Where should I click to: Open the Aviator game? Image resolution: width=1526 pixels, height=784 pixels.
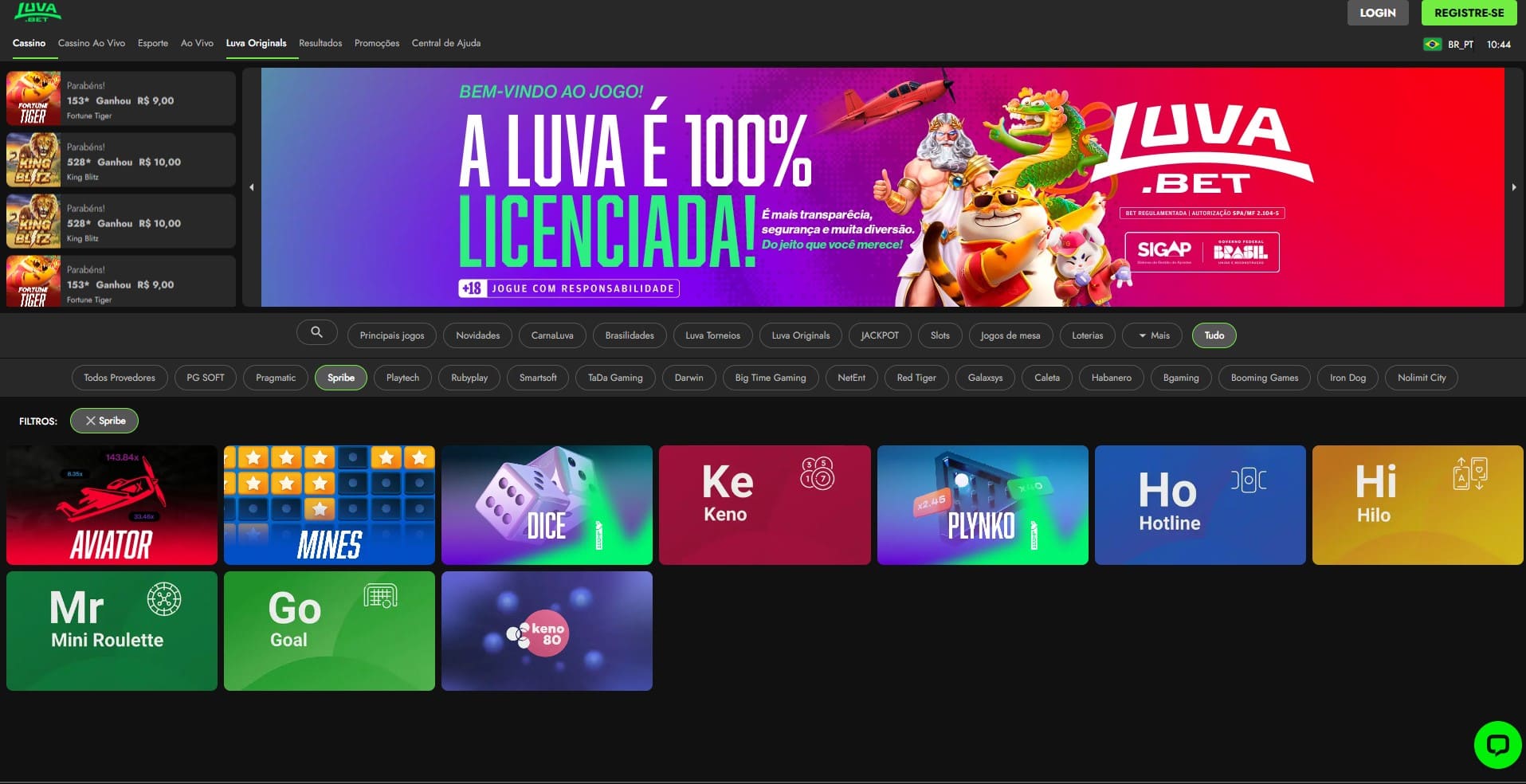pyautogui.click(x=112, y=505)
